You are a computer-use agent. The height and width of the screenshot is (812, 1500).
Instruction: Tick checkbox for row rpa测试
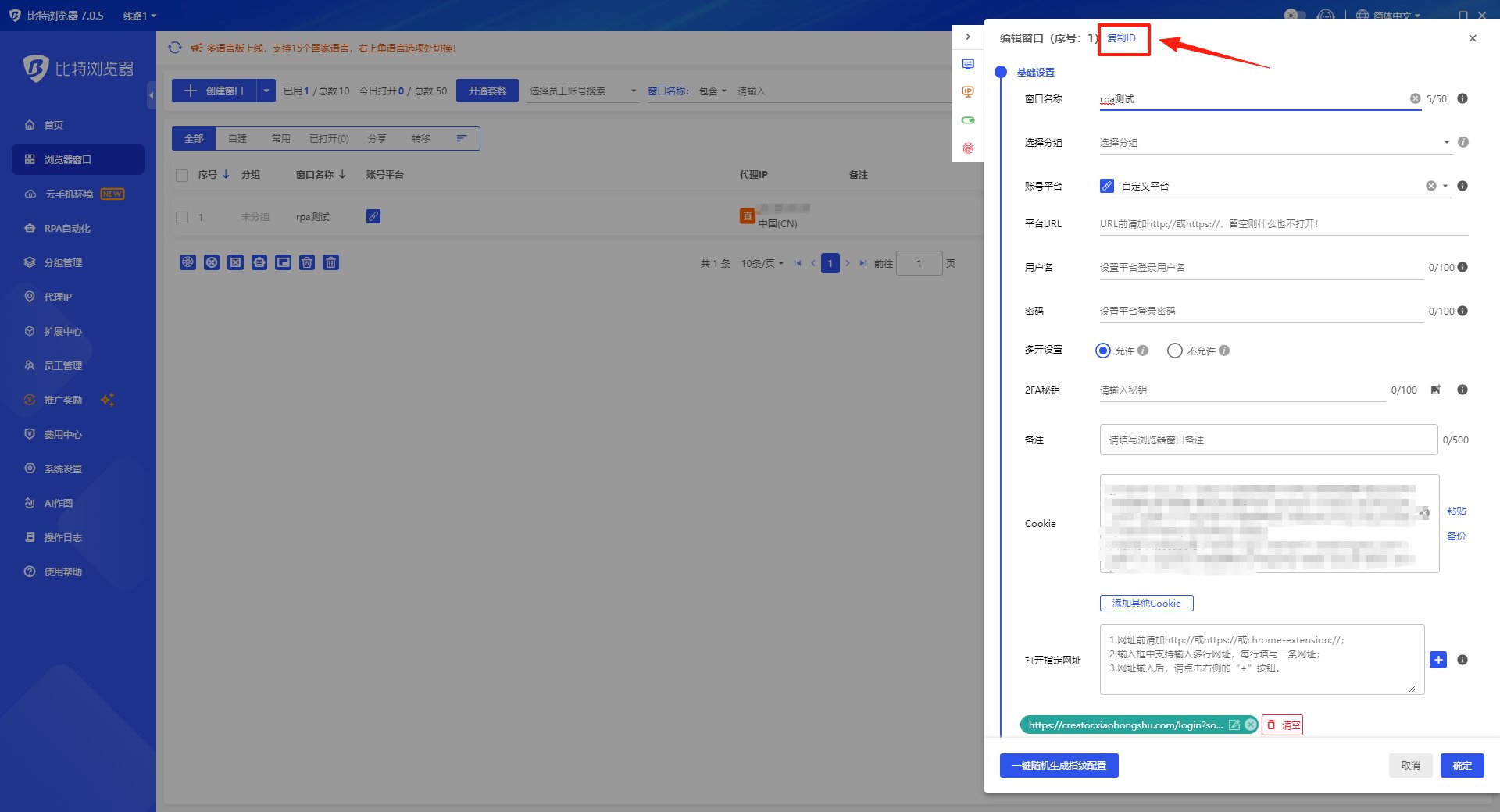[182, 217]
